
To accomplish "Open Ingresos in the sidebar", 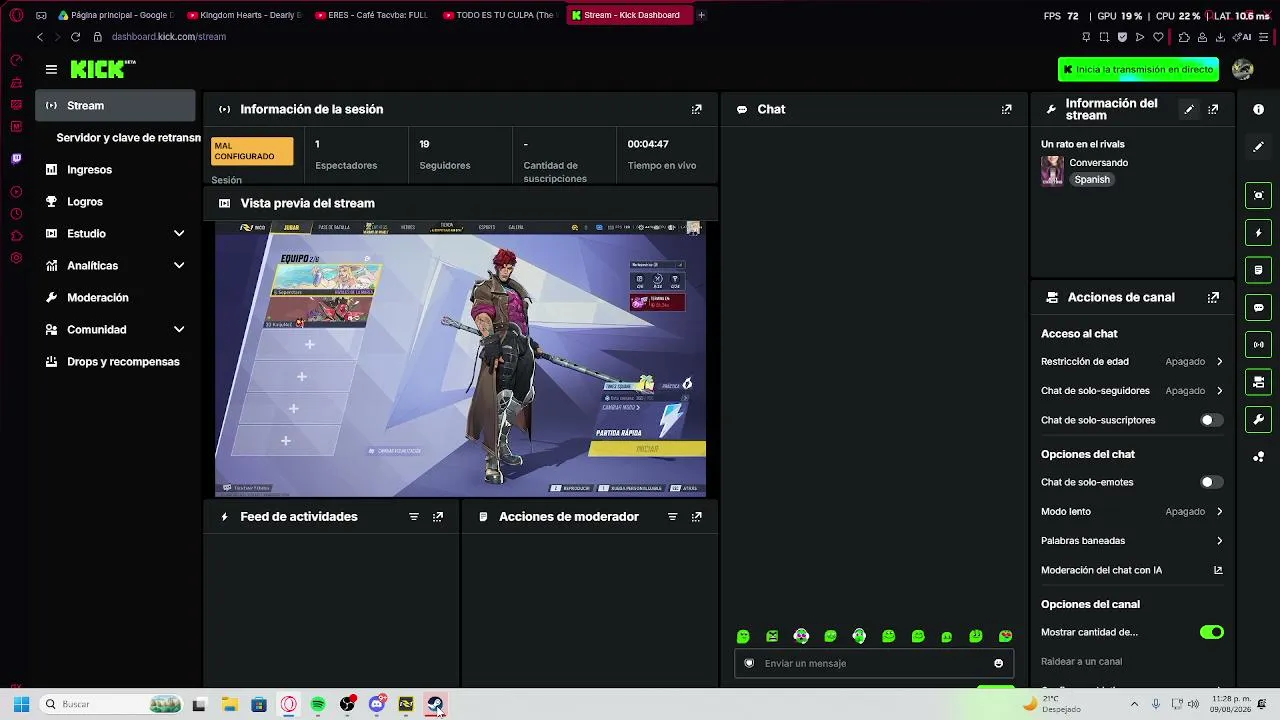I will 116,170.
